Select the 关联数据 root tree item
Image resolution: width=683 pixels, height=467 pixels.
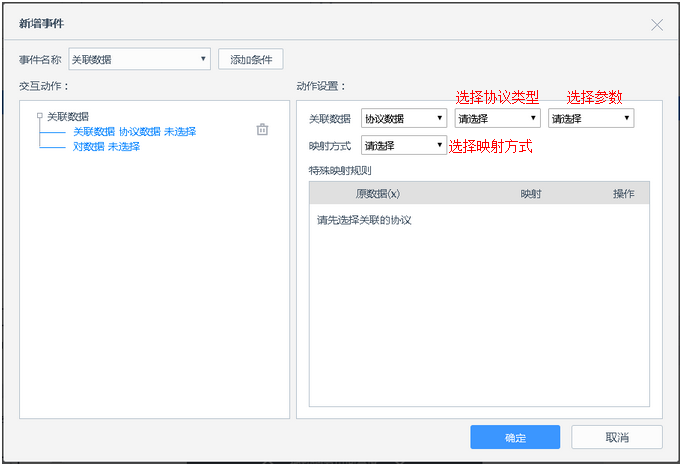coord(68,116)
